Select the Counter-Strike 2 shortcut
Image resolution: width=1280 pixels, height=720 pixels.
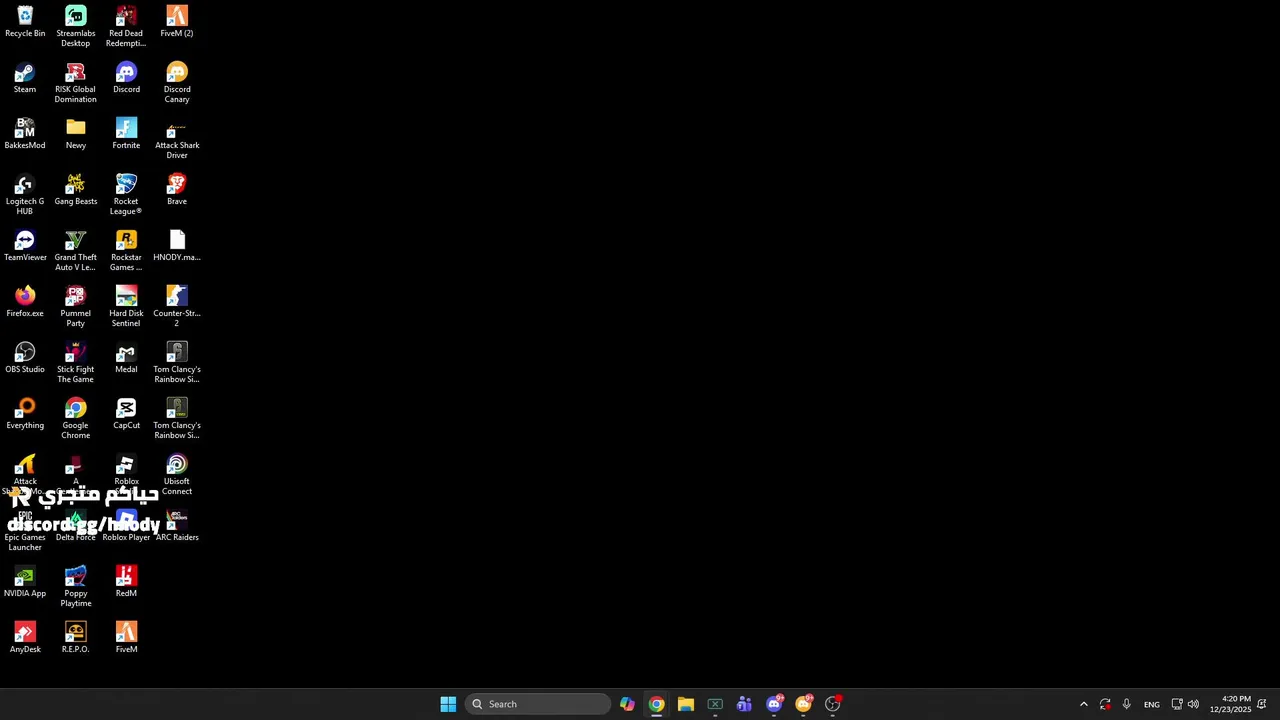177,307
